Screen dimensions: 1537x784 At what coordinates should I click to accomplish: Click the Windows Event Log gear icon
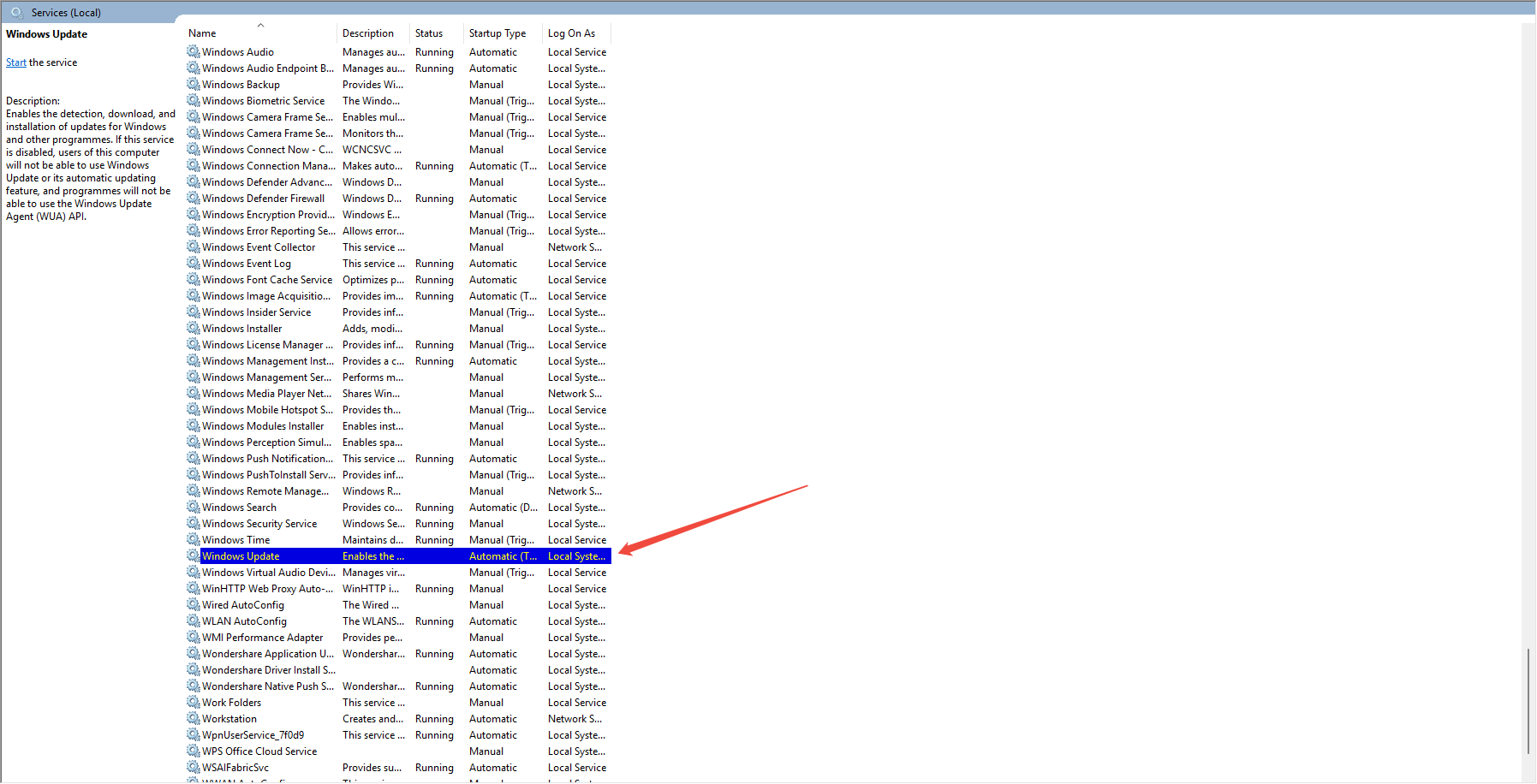pos(194,264)
